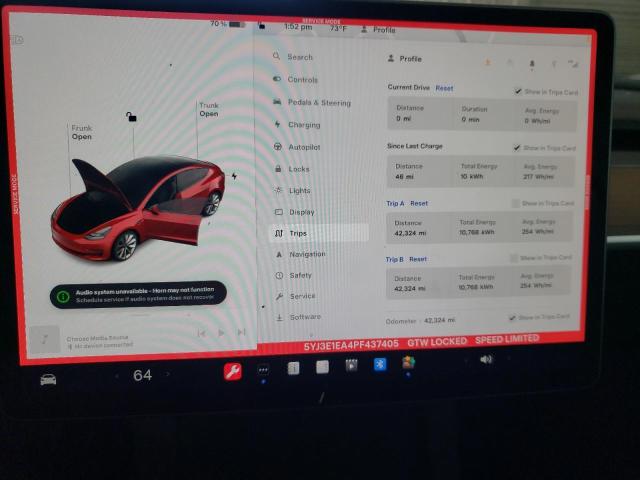
Task: Open Profile in top status bar
Action: pyautogui.click(x=378, y=29)
